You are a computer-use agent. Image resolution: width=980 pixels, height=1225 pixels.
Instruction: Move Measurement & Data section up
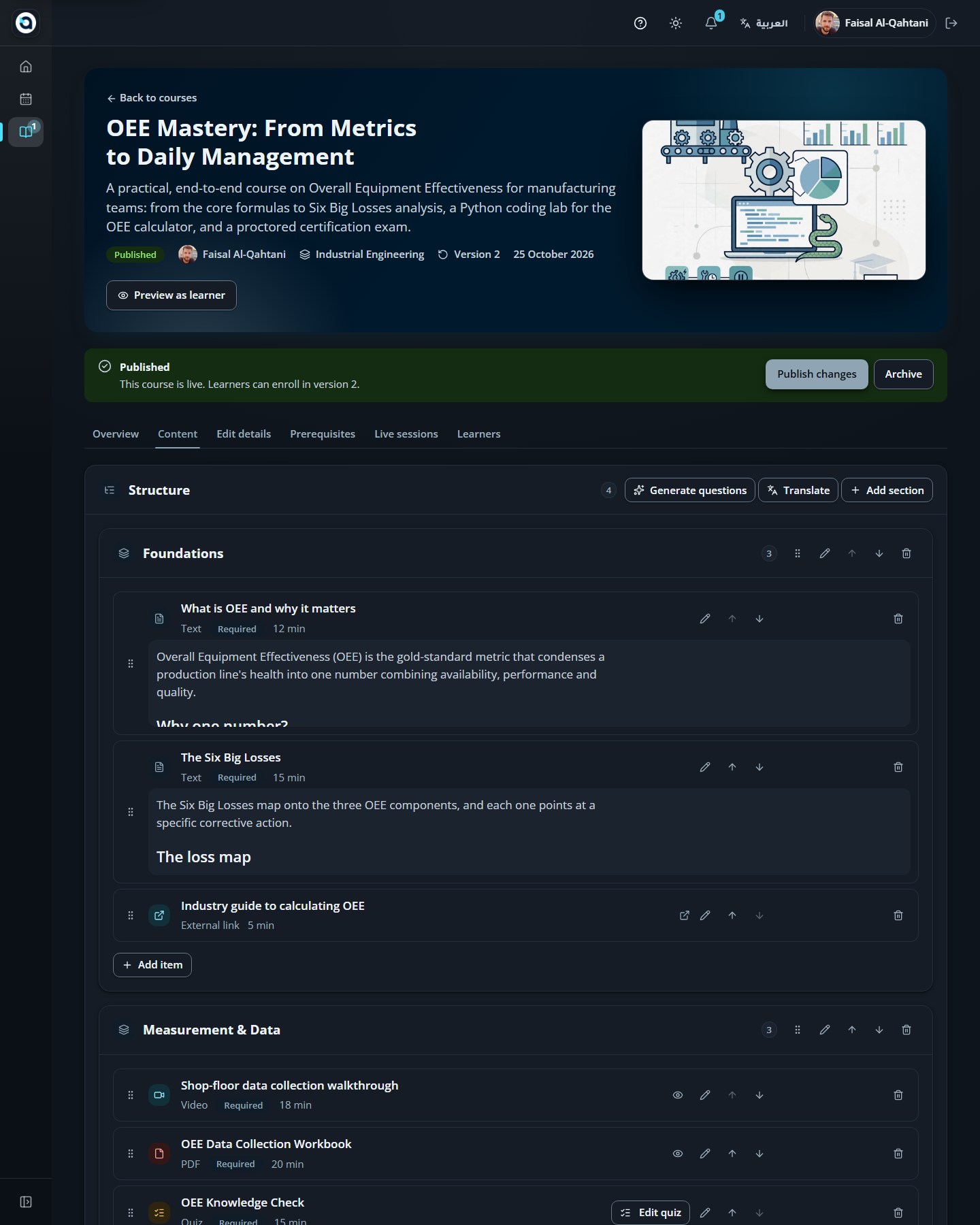852,1030
